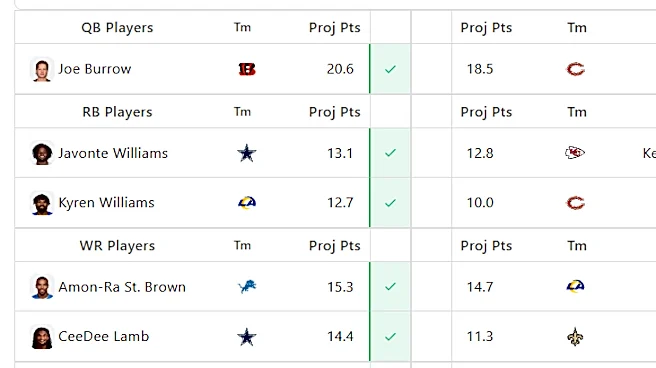Open the CeeDee Lamb player name link
Viewport: 656px width, 368px height.
pyautogui.click(x=104, y=337)
